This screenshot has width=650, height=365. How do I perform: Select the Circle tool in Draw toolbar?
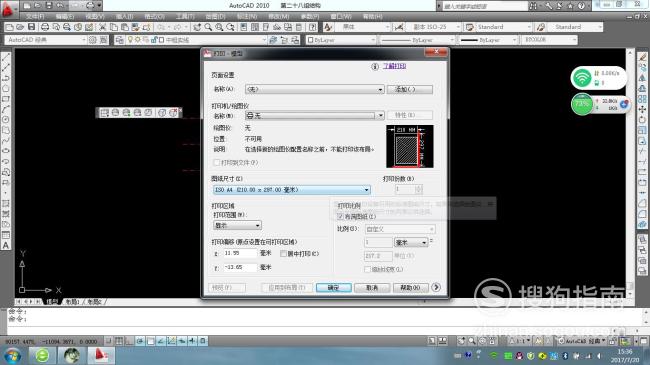[x=6, y=119]
